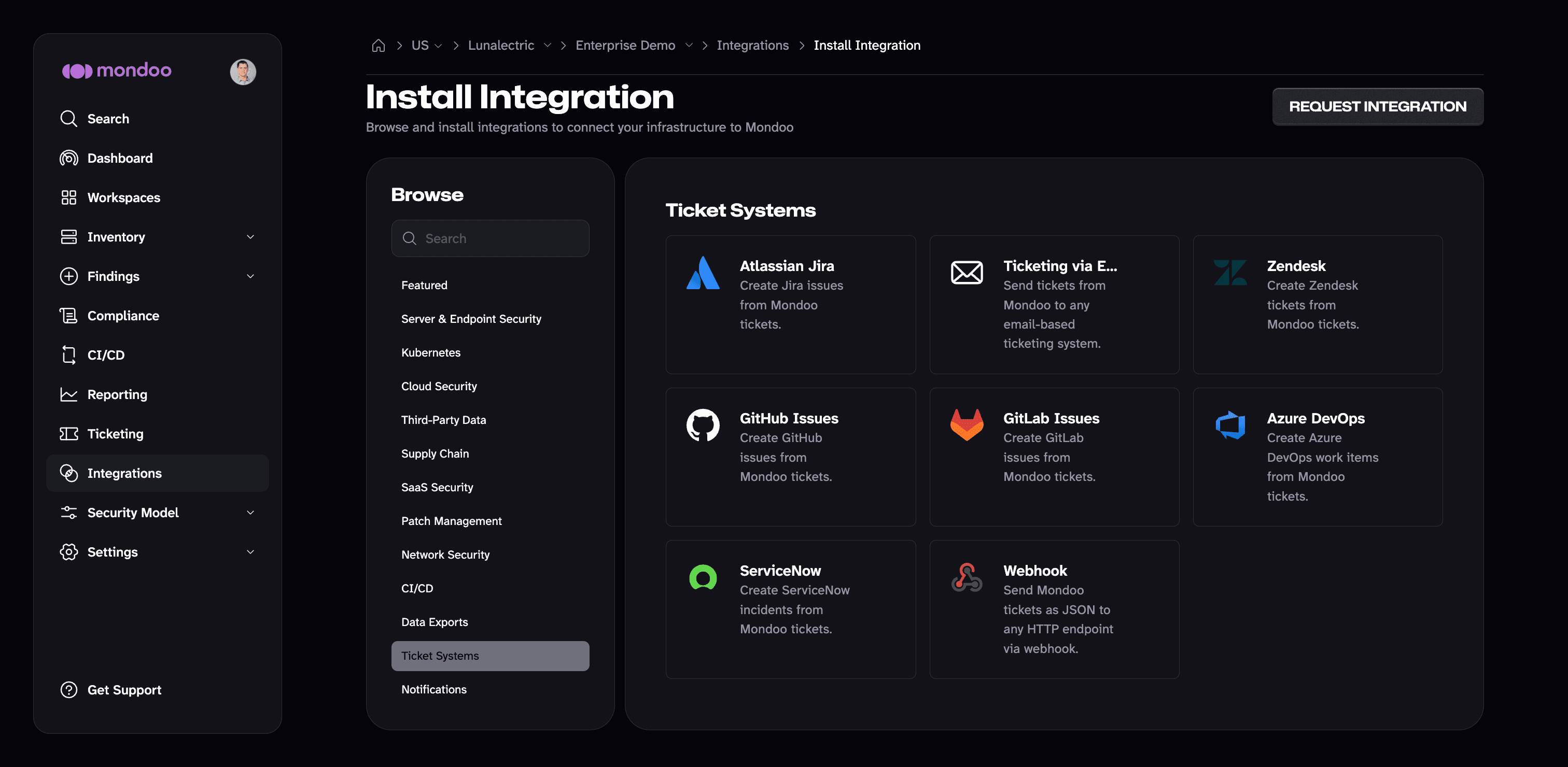Click the Atlassian Jira card title

787,266
